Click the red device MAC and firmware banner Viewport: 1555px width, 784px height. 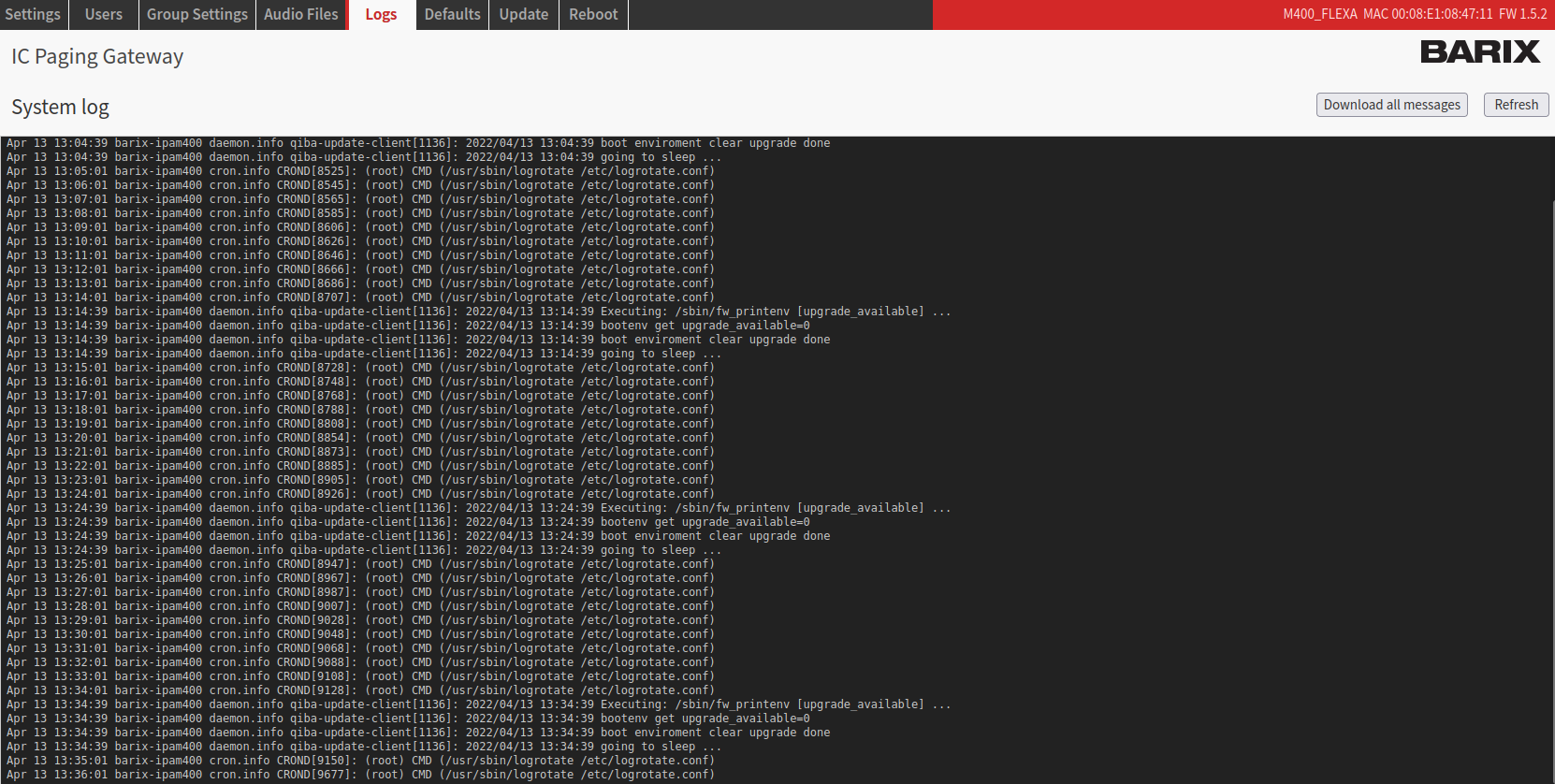click(x=1243, y=15)
